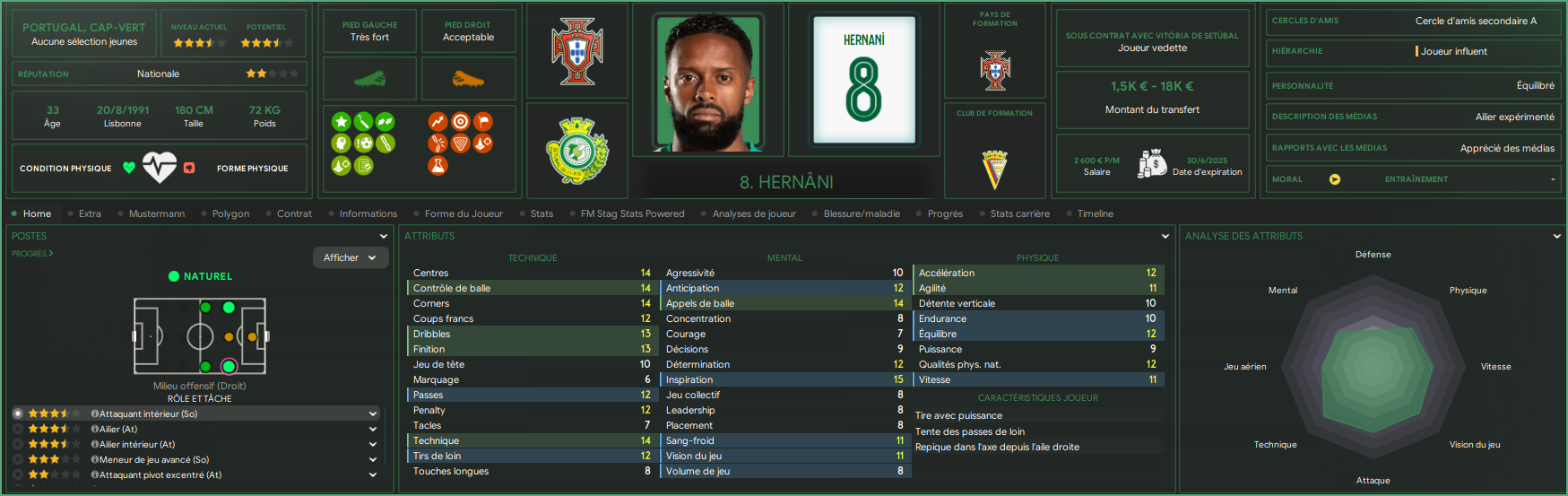Viewport: 1568px width, 496px height.
Task: Open the Stats carrière tab
Action: [1019, 213]
